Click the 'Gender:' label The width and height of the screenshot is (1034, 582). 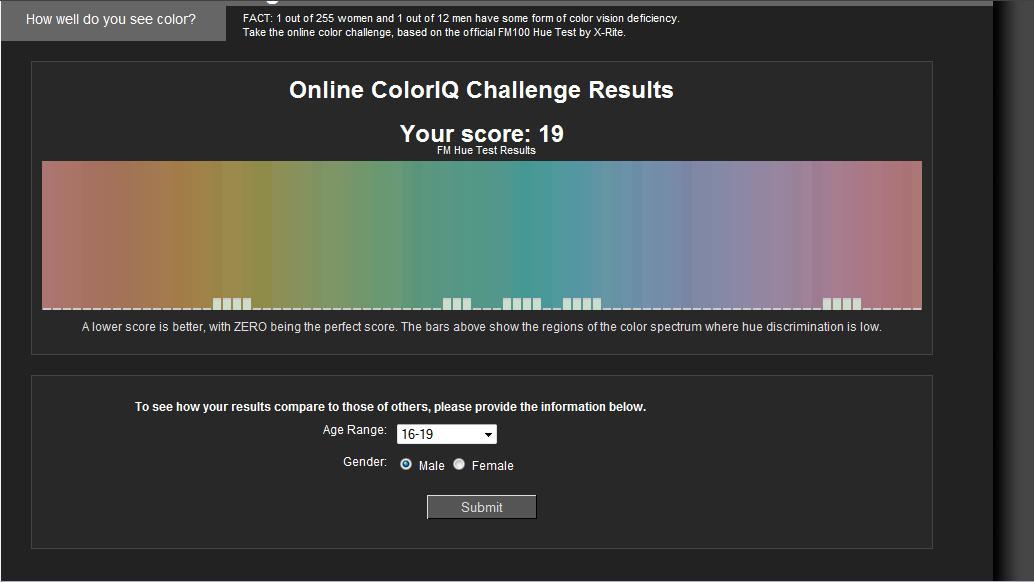point(365,462)
